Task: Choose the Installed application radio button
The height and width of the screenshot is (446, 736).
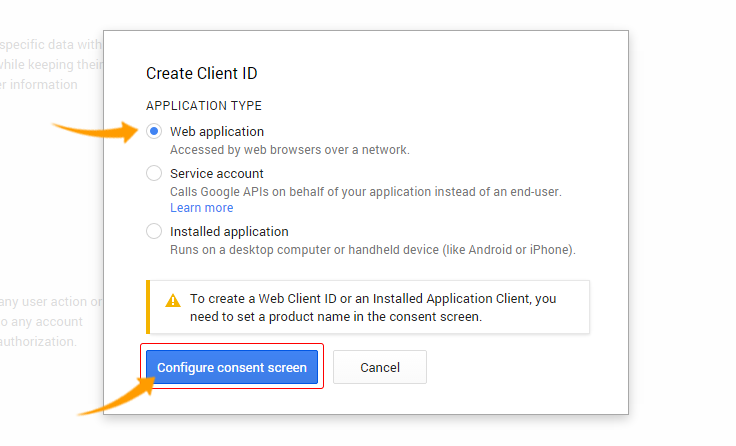Action: (154, 231)
